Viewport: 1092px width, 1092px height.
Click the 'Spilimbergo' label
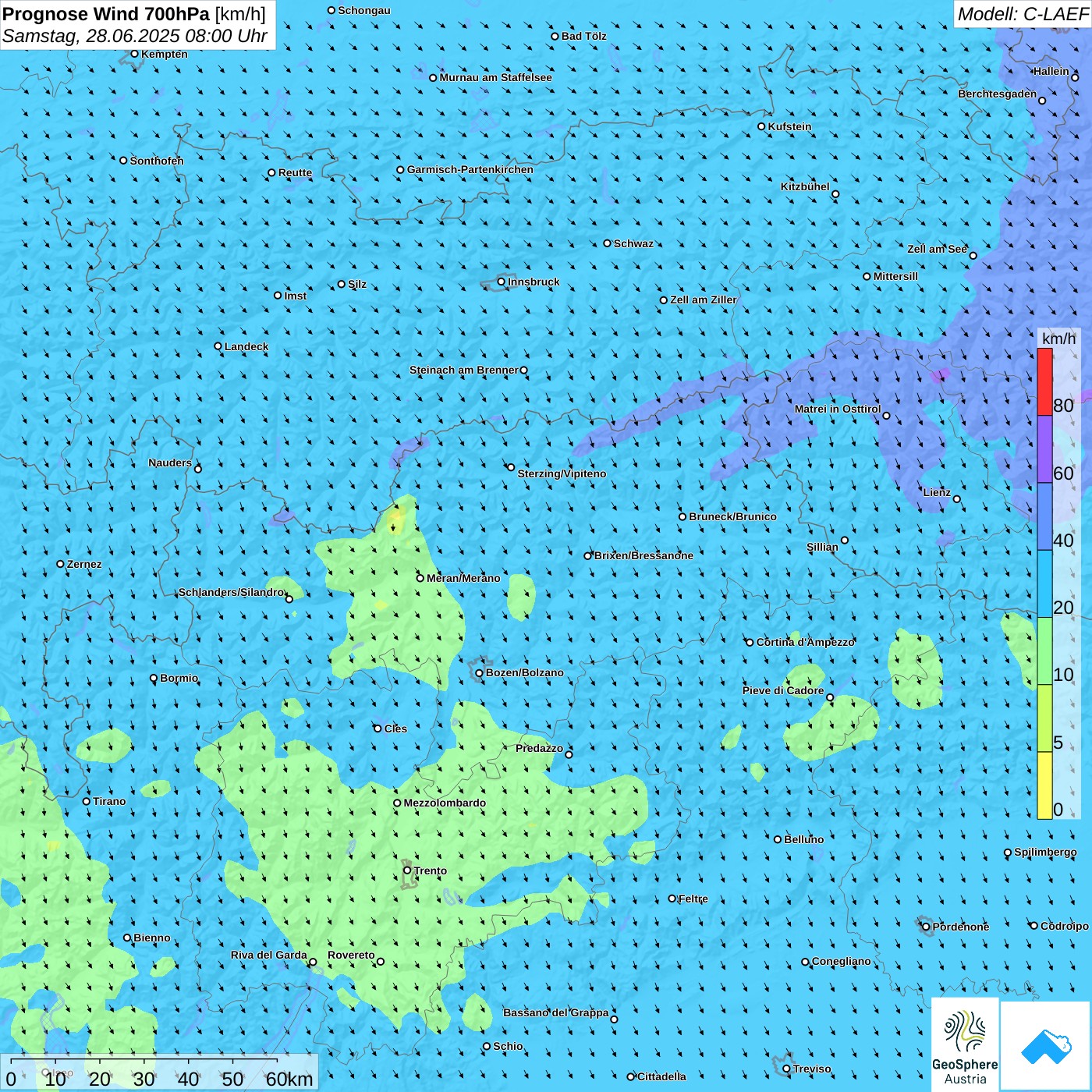tap(1045, 852)
